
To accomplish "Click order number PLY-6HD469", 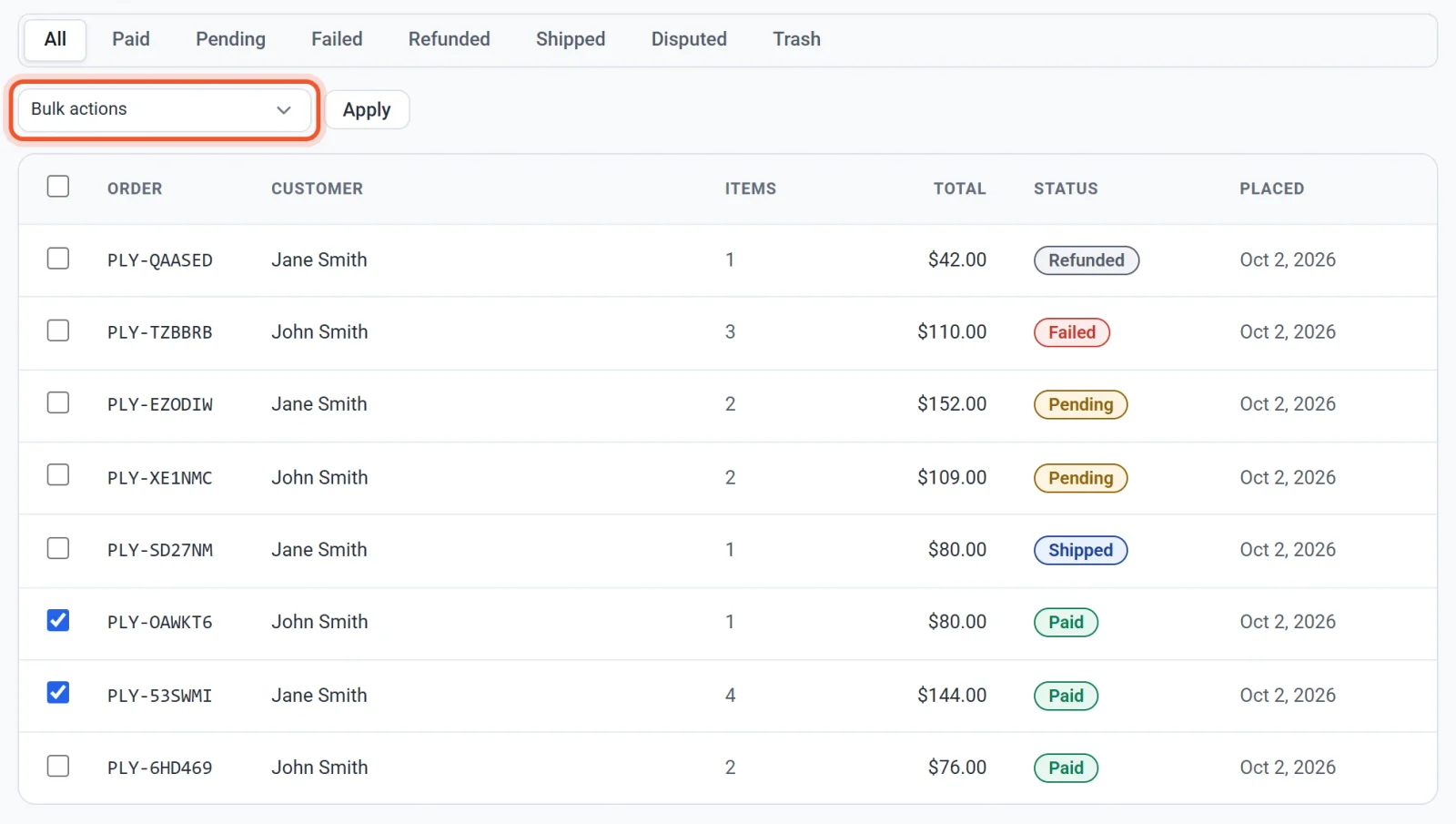I will (x=160, y=768).
